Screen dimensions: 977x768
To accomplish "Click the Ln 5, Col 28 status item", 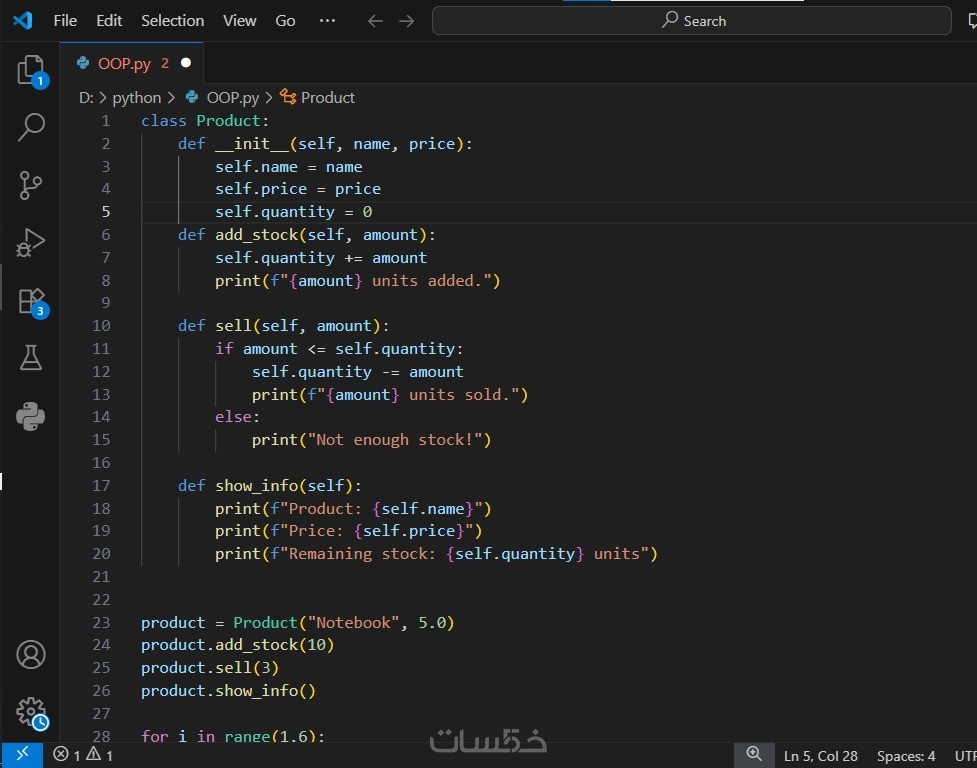I will coord(821,756).
